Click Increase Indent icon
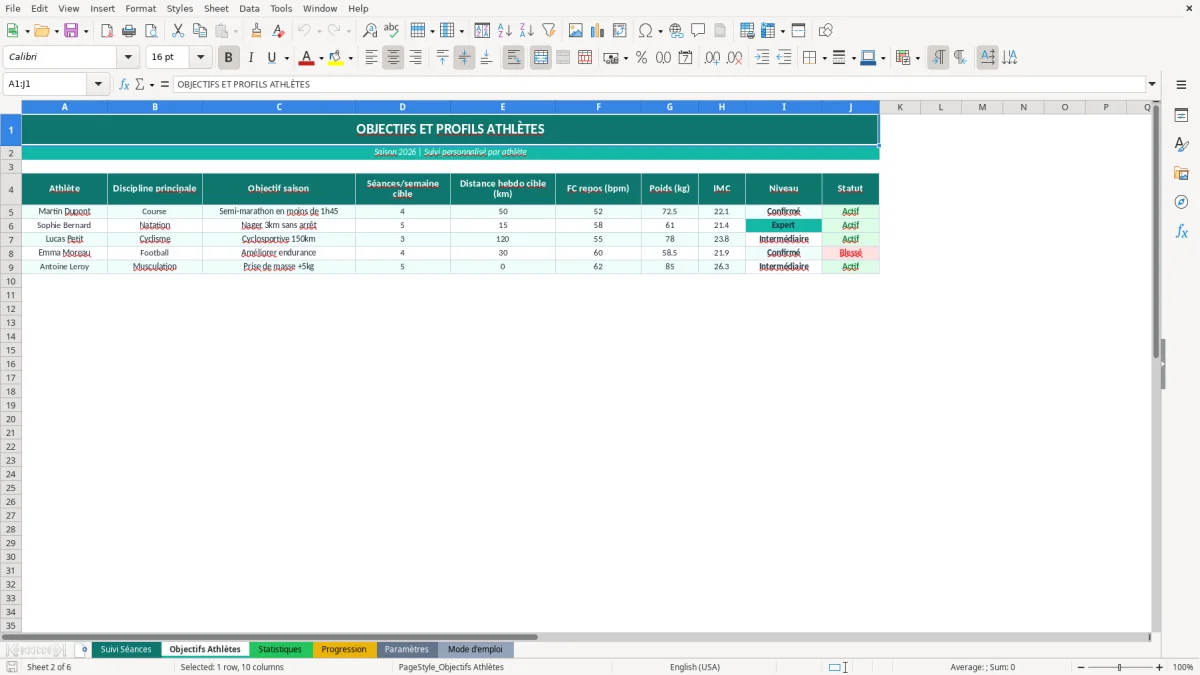This screenshot has width=1200, height=675. coord(762,58)
